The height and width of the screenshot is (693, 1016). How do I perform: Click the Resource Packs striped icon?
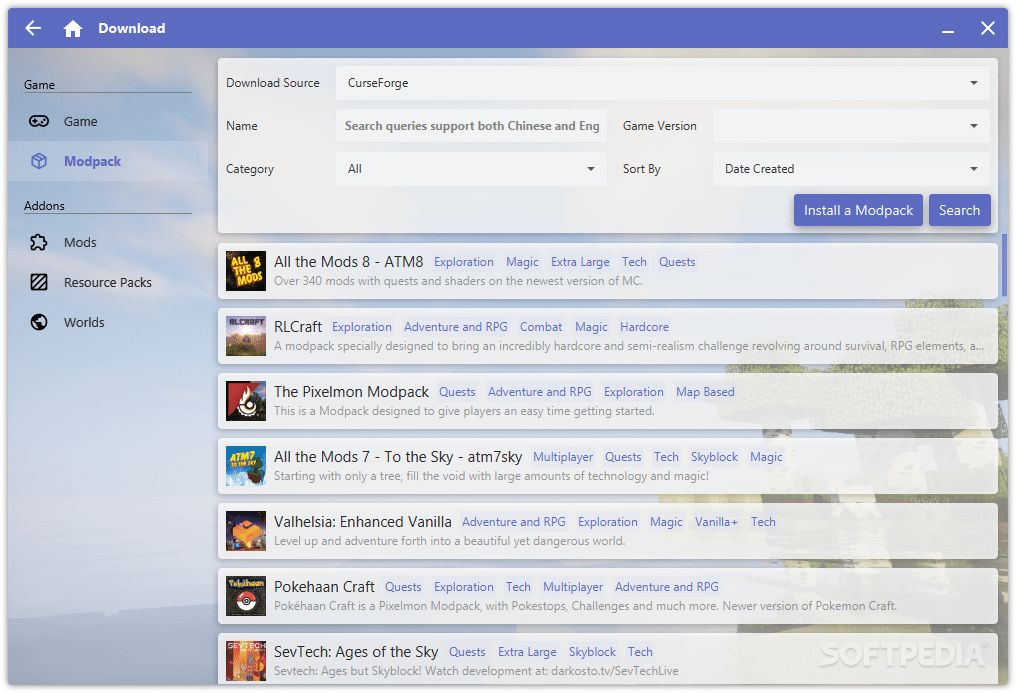(x=39, y=282)
